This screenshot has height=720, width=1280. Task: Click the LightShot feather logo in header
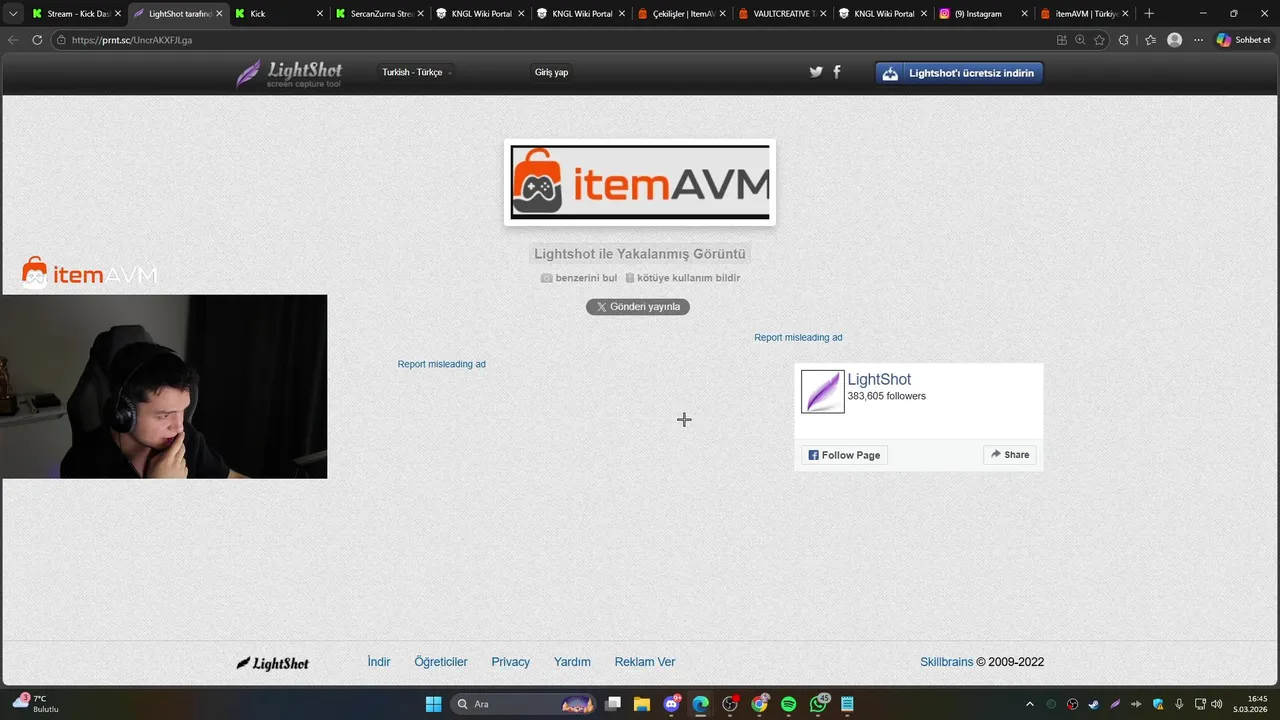(x=289, y=73)
